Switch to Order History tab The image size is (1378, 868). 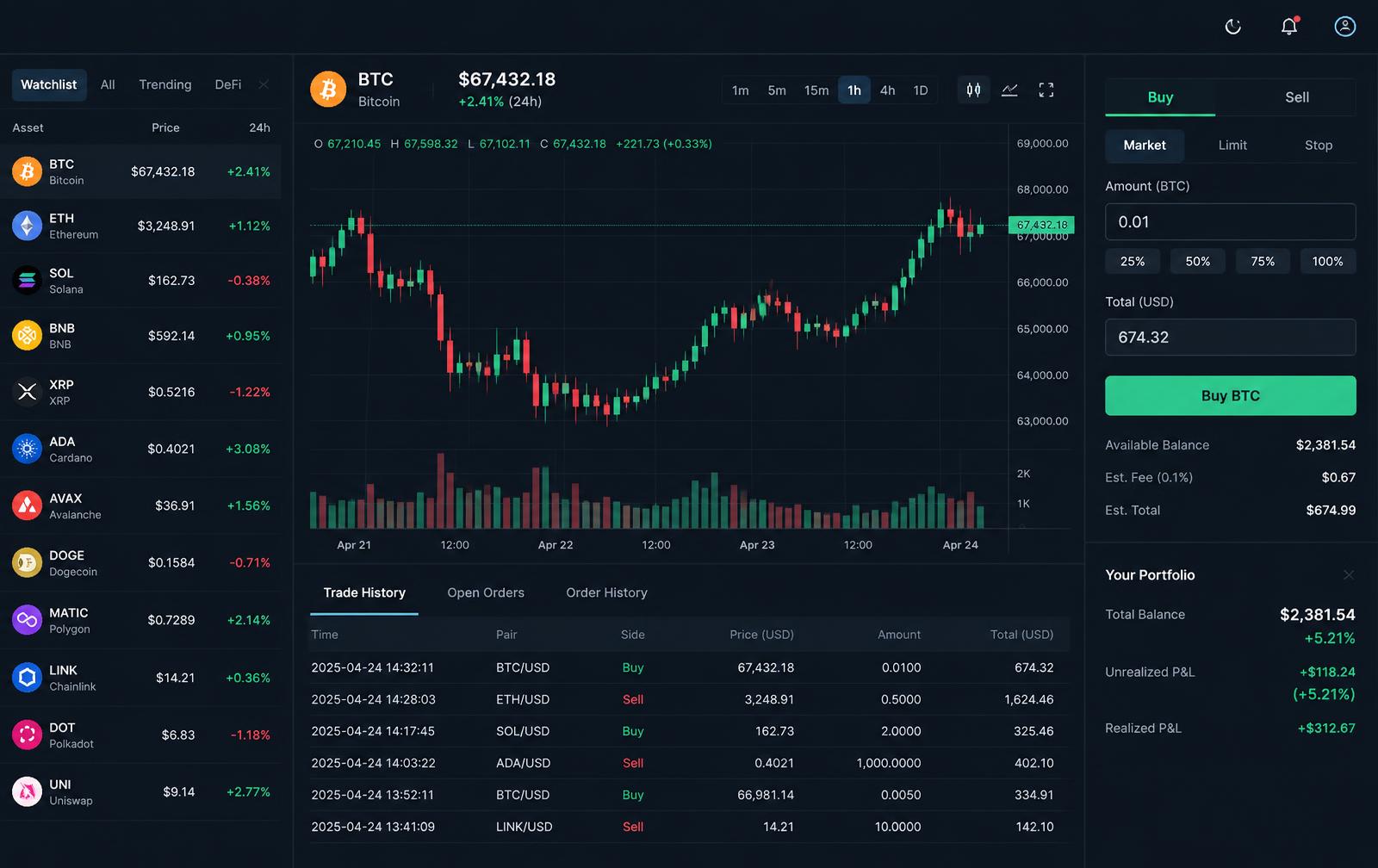click(x=606, y=592)
